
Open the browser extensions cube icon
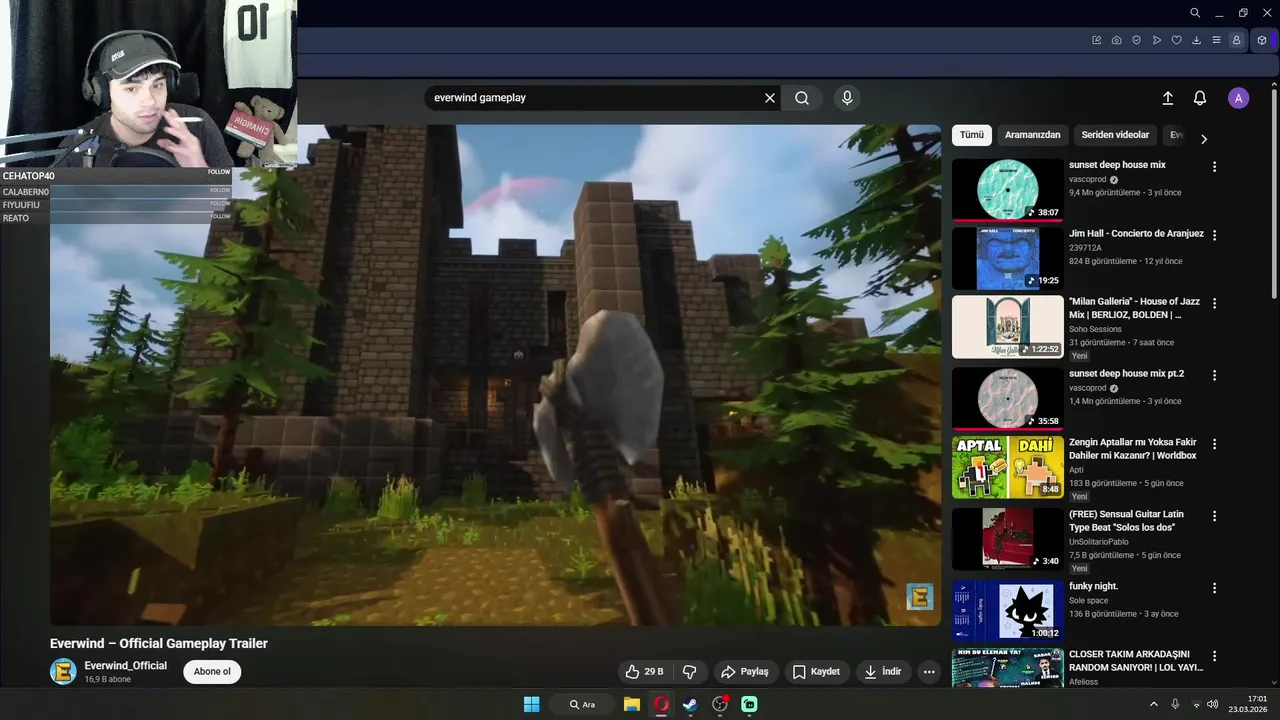coord(1262,40)
